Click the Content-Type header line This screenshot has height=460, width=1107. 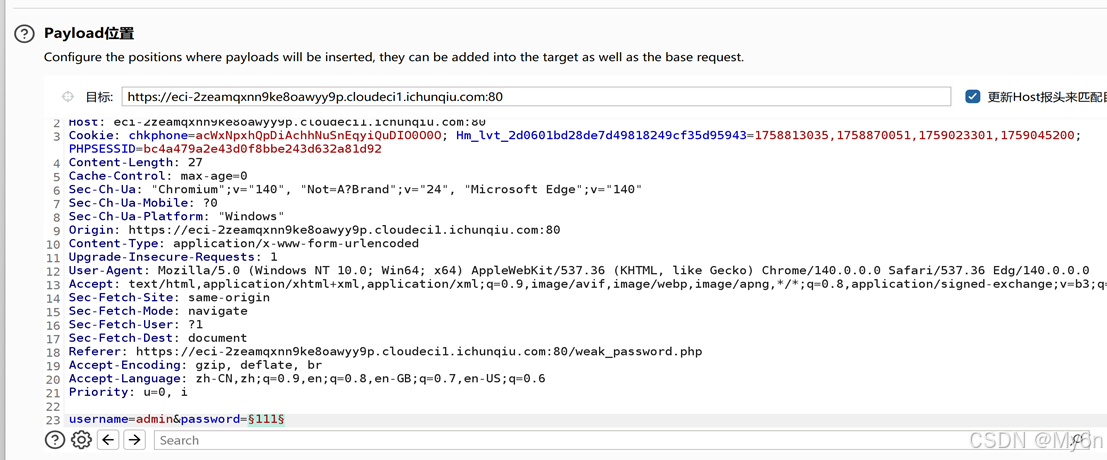click(x=243, y=243)
